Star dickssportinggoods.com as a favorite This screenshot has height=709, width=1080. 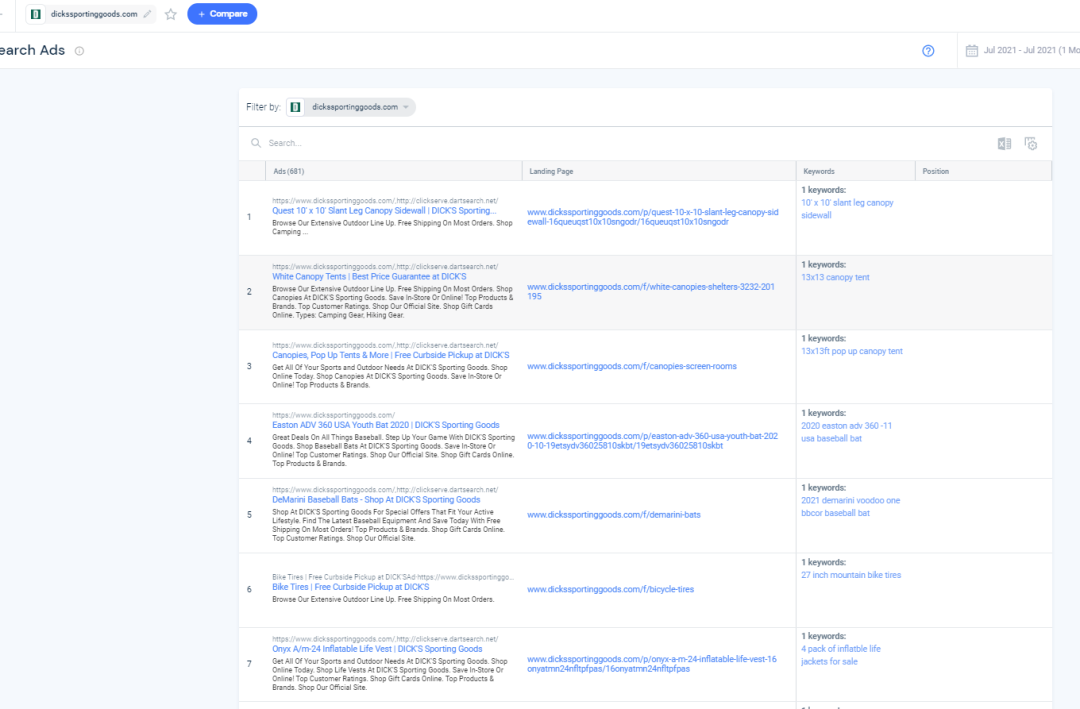click(x=171, y=14)
